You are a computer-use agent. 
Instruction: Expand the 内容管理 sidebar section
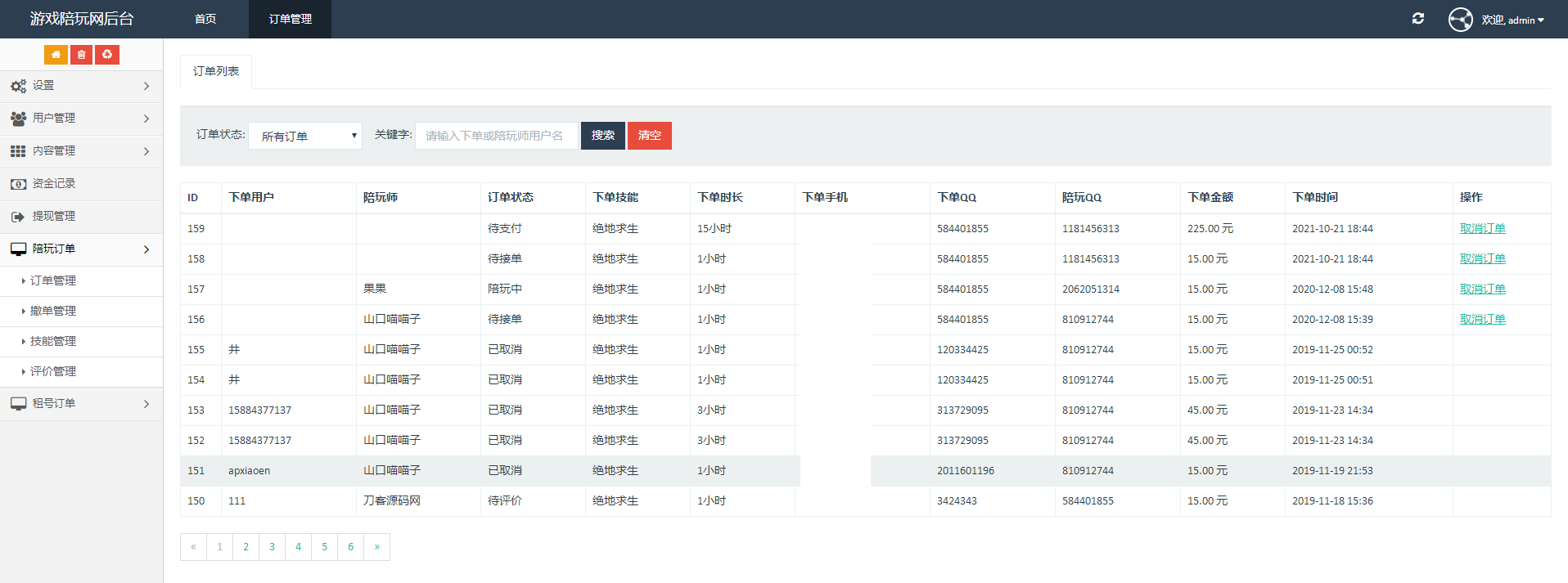pyautogui.click(x=81, y=151)
